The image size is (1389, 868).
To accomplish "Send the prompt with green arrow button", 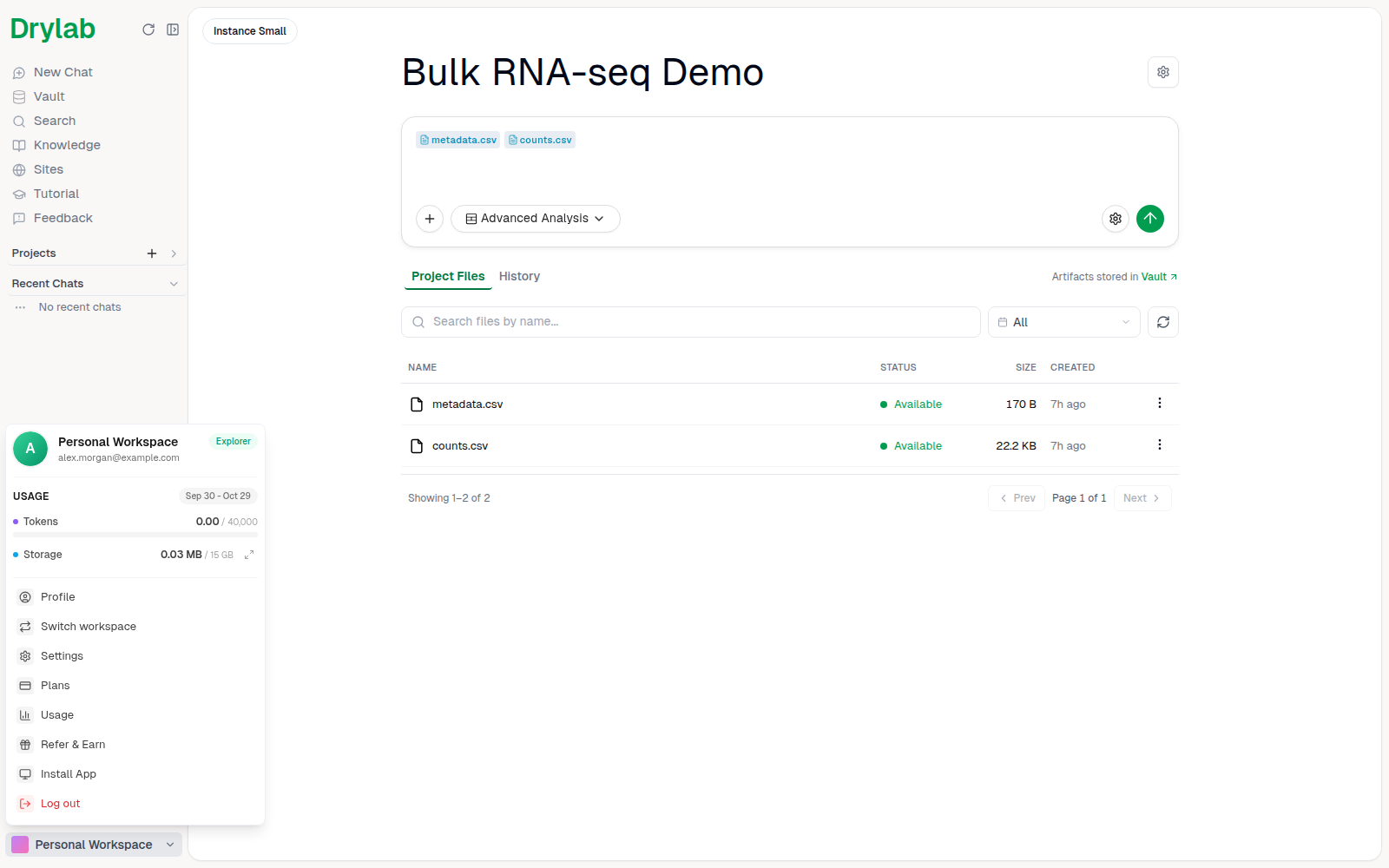I will (x=1150, y=219).
